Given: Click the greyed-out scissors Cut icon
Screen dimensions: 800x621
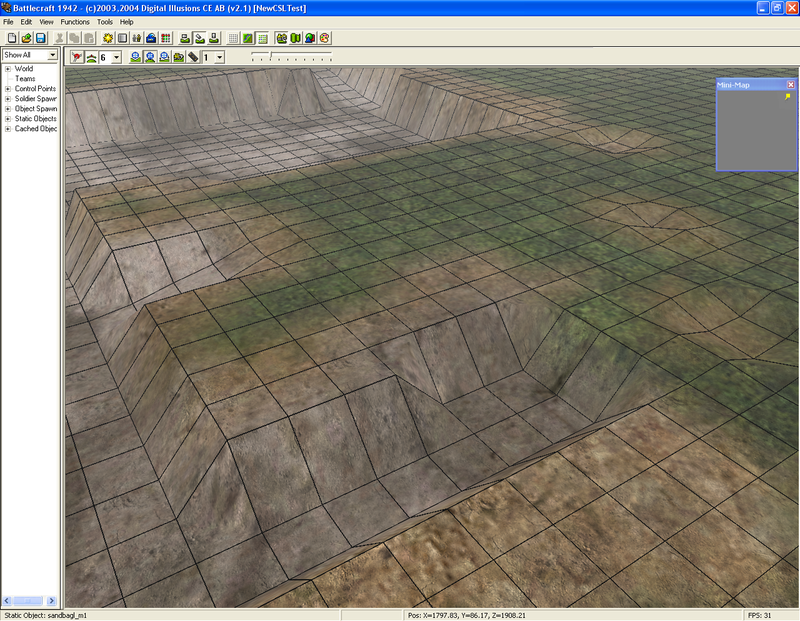Looking at the screenshot, I should (x=60, y=38).
